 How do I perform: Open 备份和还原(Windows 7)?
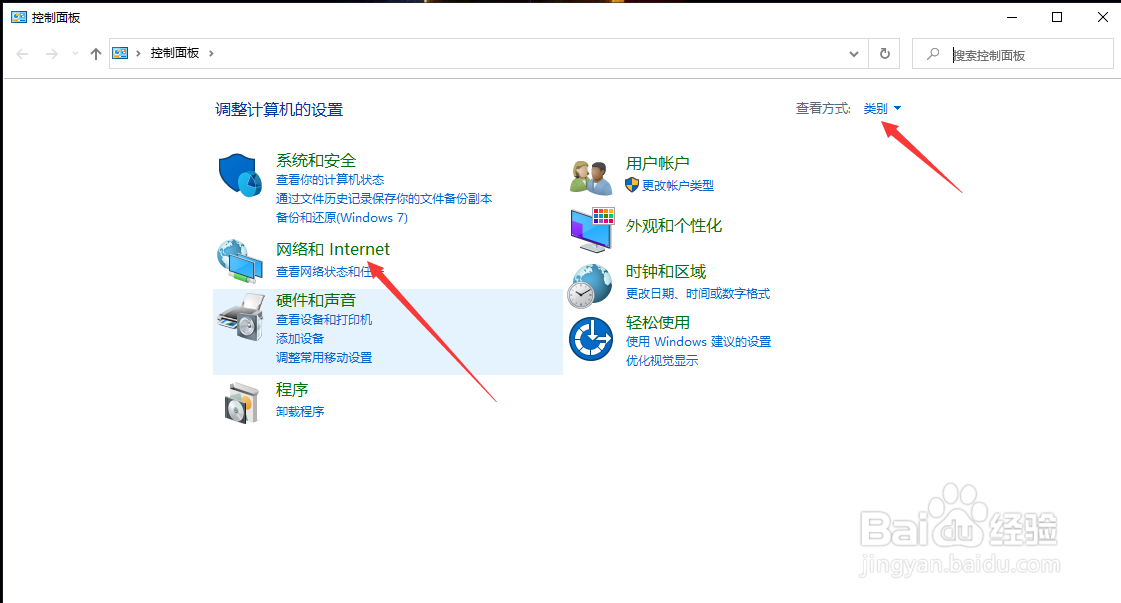[x=342, y=217]
